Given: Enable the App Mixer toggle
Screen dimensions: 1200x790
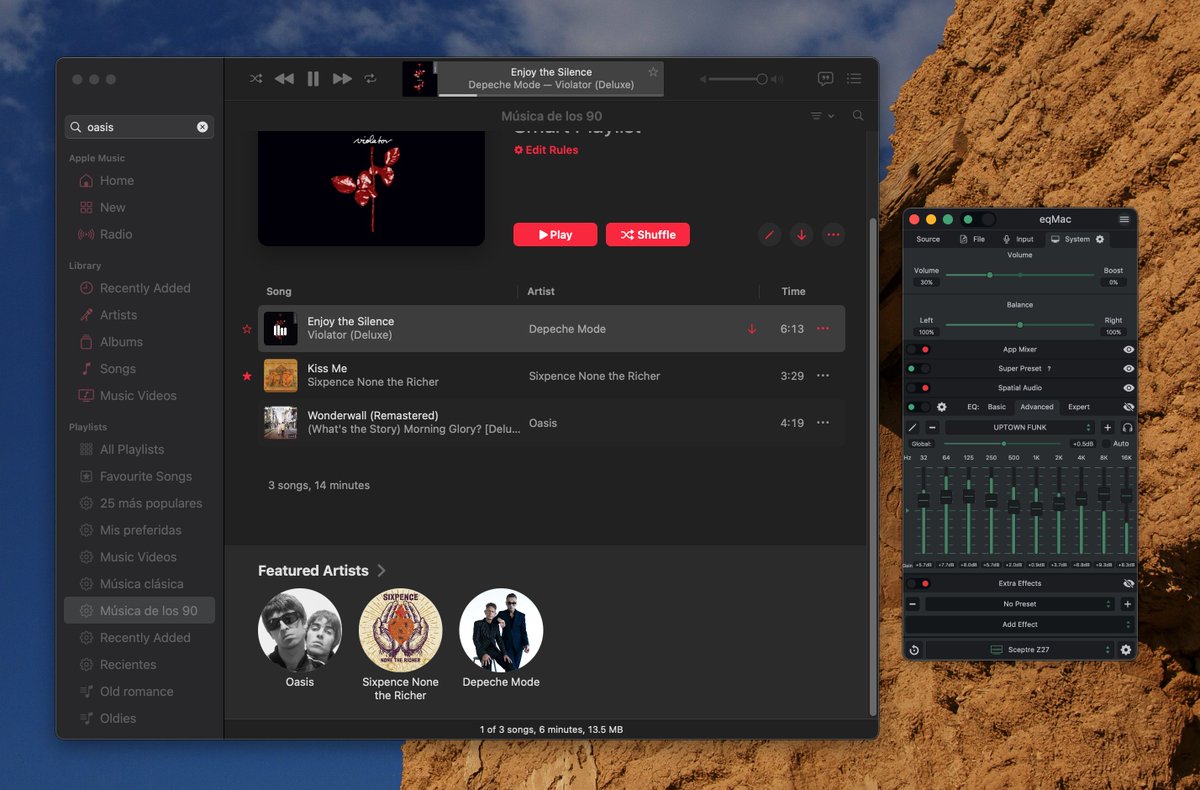Looking at the screenshot, I should (x=919, y=350).
